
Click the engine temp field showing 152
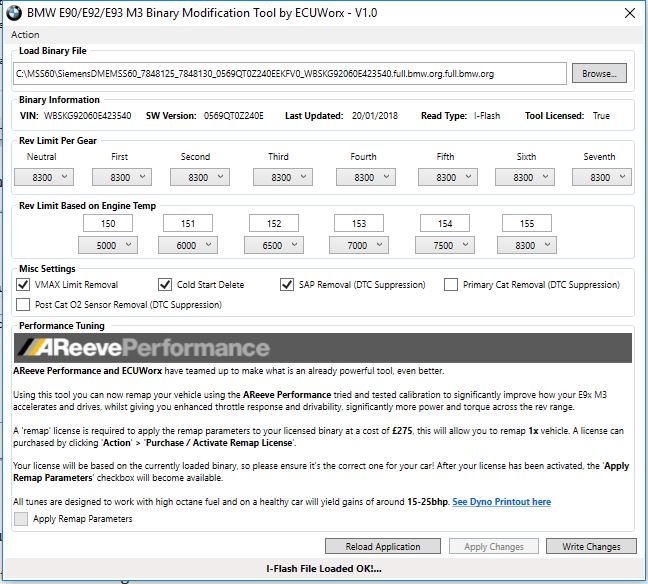click(274, 223)
